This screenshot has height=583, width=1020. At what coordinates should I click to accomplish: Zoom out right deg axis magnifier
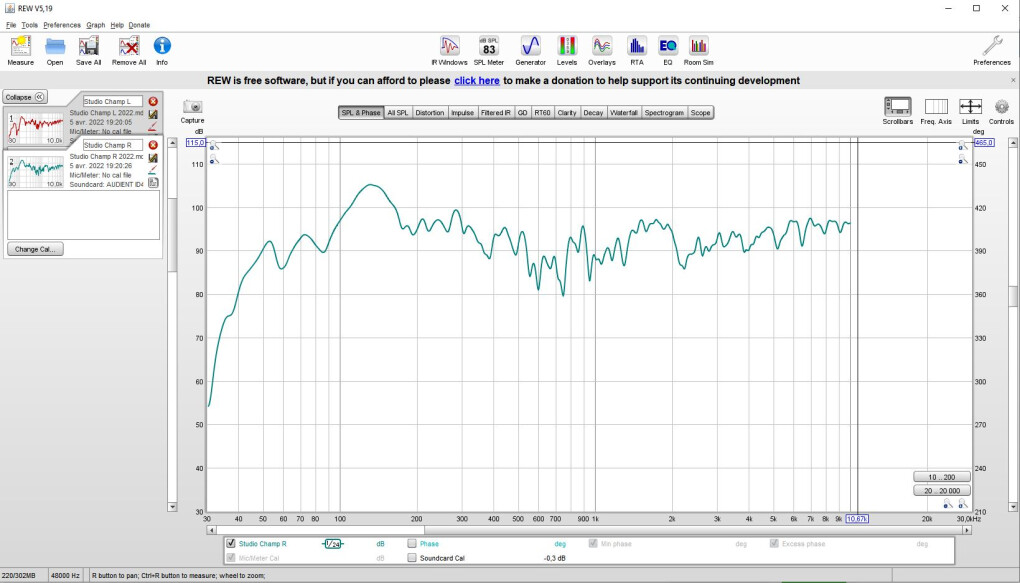(x=963, y=159)
